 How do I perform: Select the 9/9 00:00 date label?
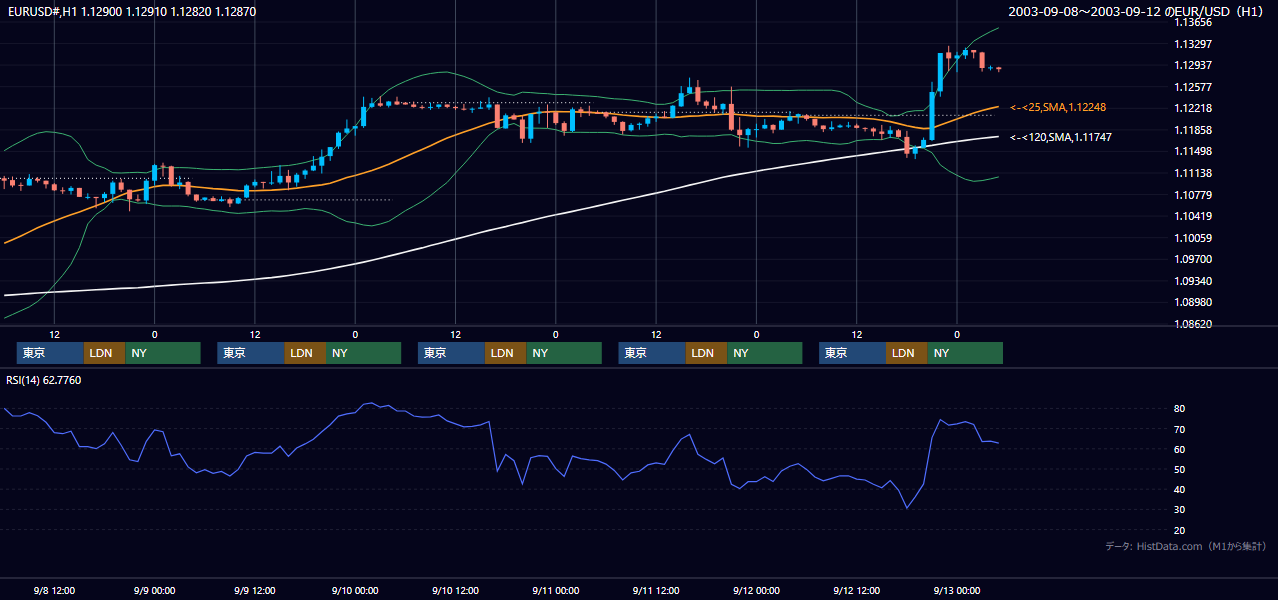point(154,590)
